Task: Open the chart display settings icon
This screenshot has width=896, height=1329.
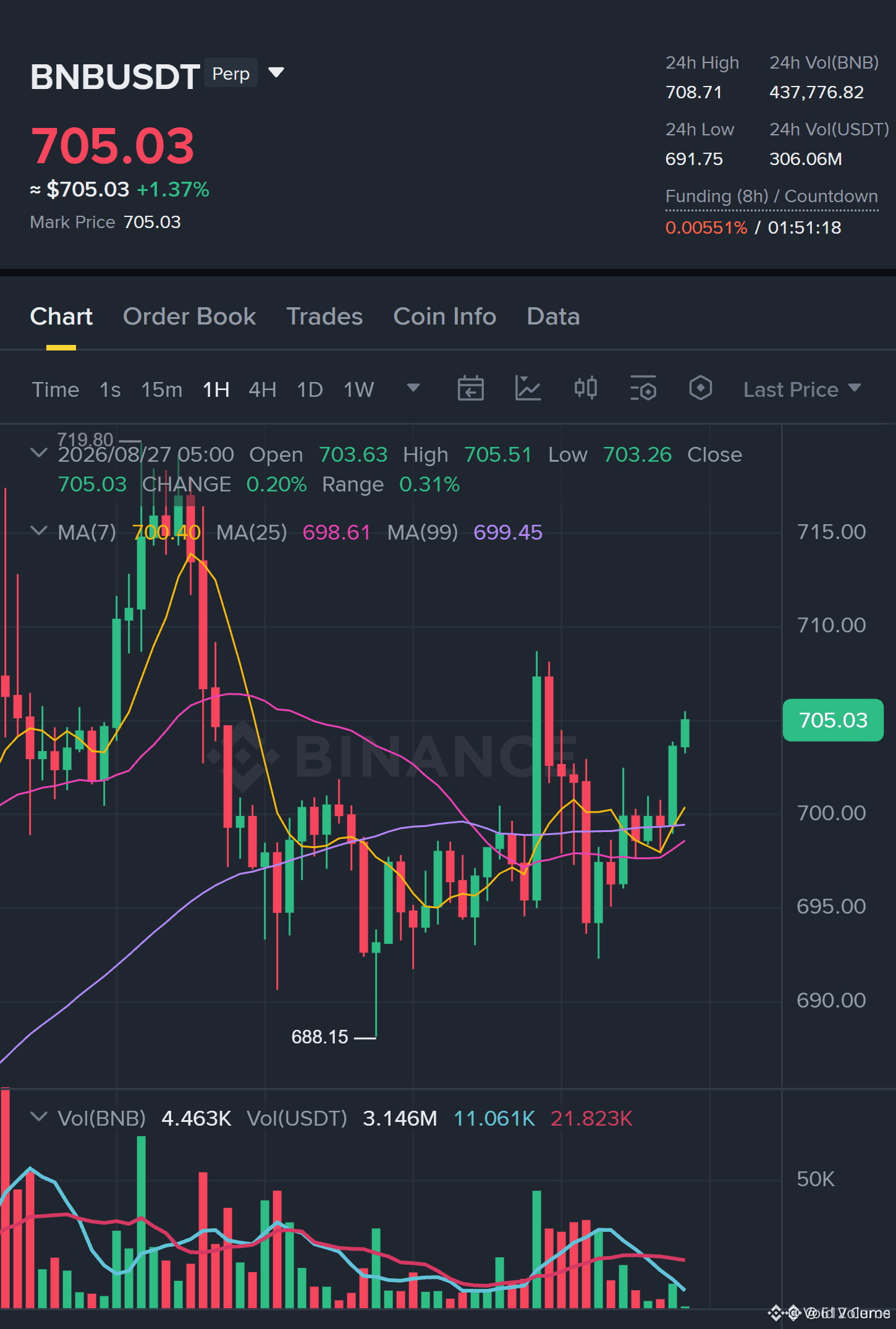Action: pos(643,389)
